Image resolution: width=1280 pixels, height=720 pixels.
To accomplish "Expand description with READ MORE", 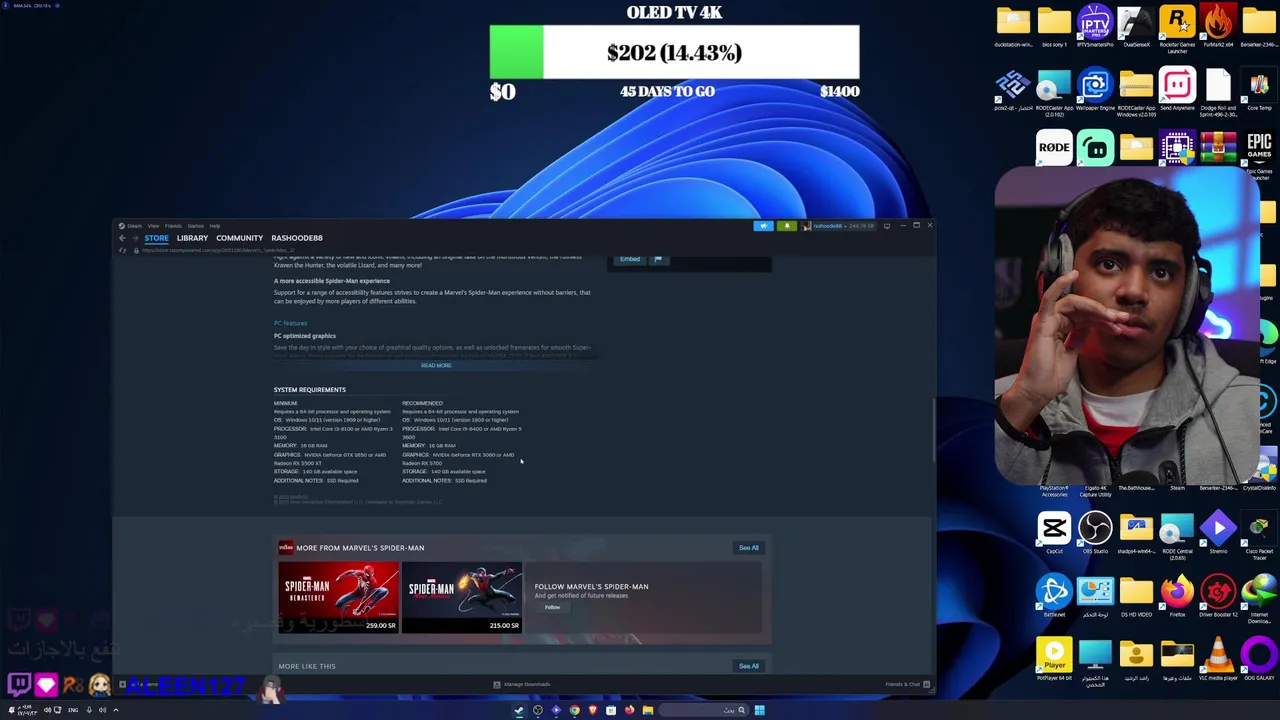I will [x=436, y=365].
